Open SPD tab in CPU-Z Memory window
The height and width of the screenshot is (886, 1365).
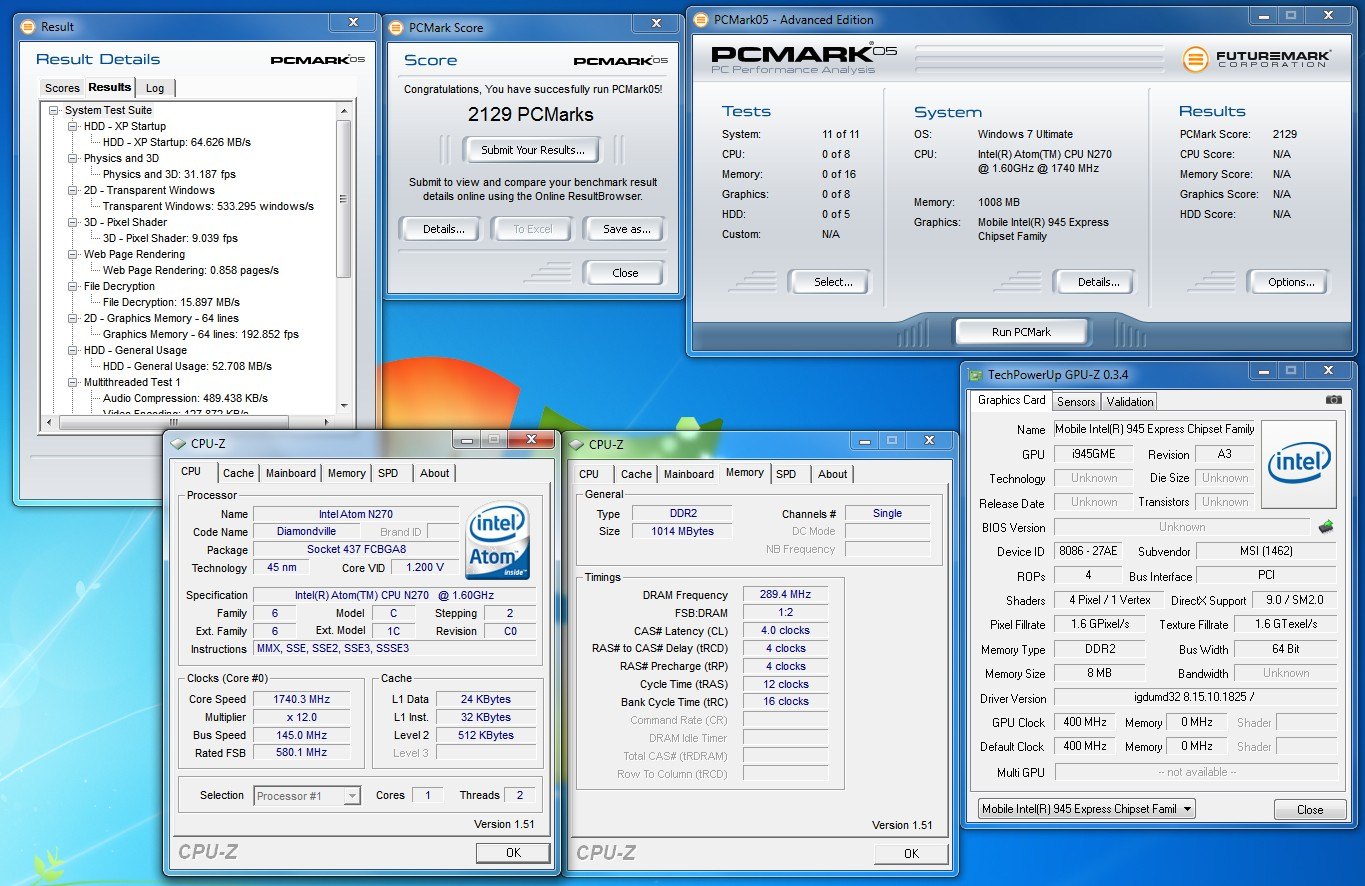click(787, 474)
